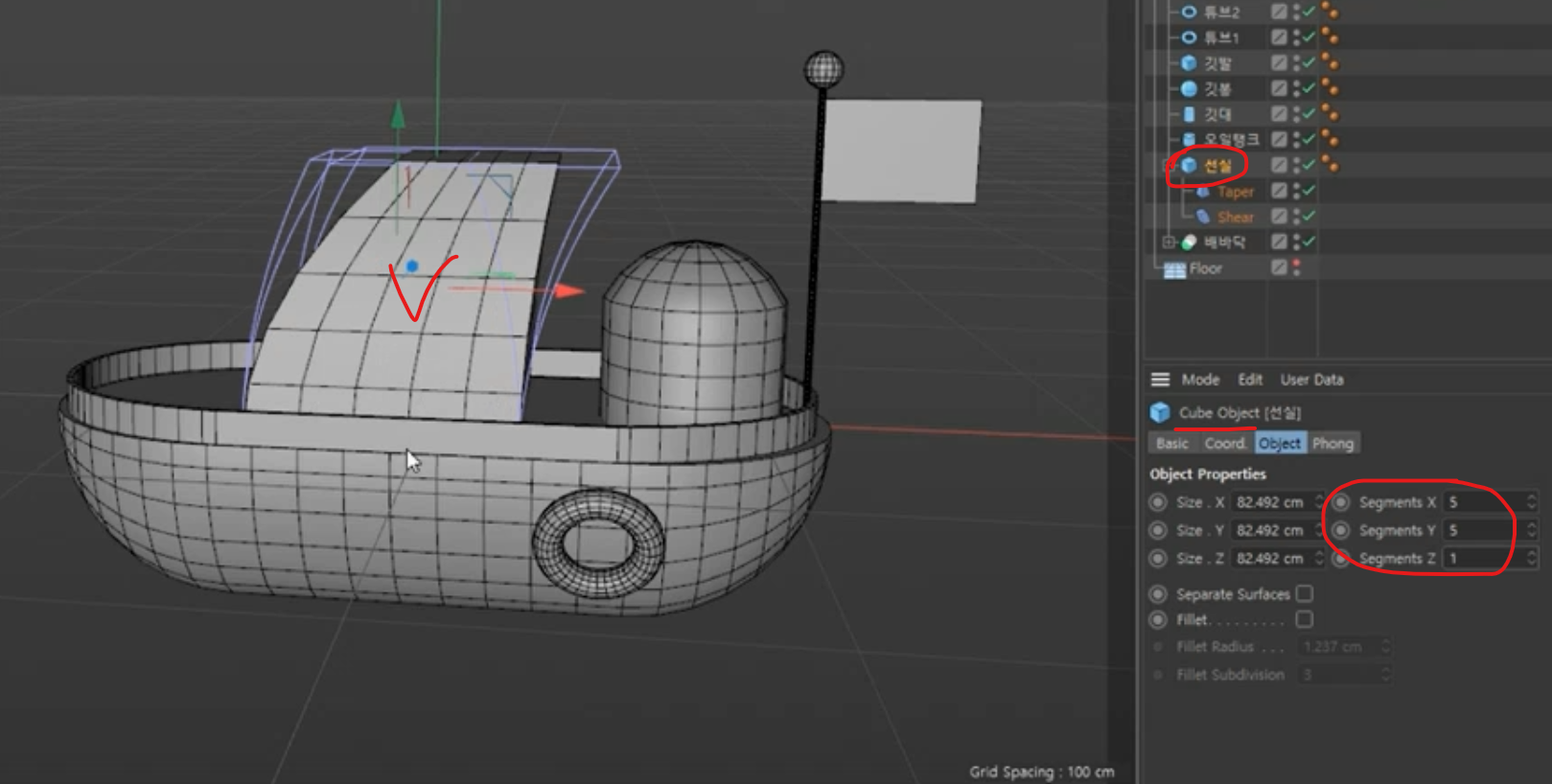Click the 깃발 cube object icon
Screen dimensions: 1552x784
pyautogui.click(x=1189, y=63)
